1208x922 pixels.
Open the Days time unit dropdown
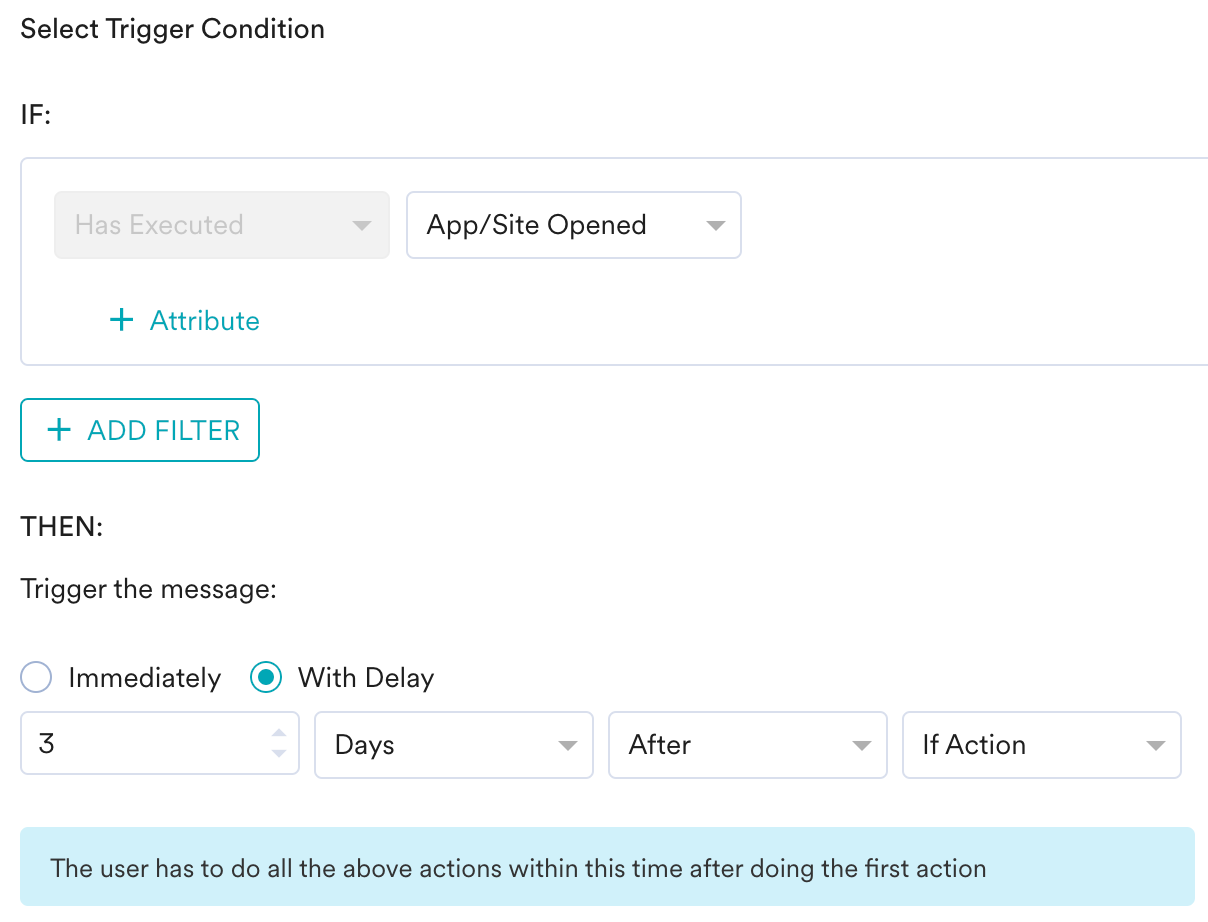pos(440,745)
